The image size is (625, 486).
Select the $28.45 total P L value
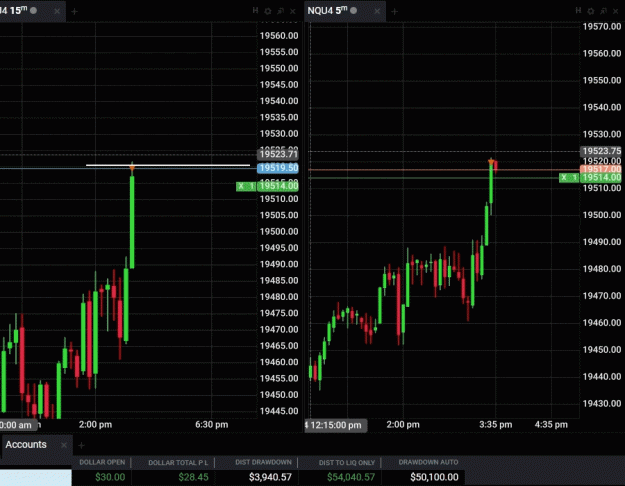[x=193, y=477]
